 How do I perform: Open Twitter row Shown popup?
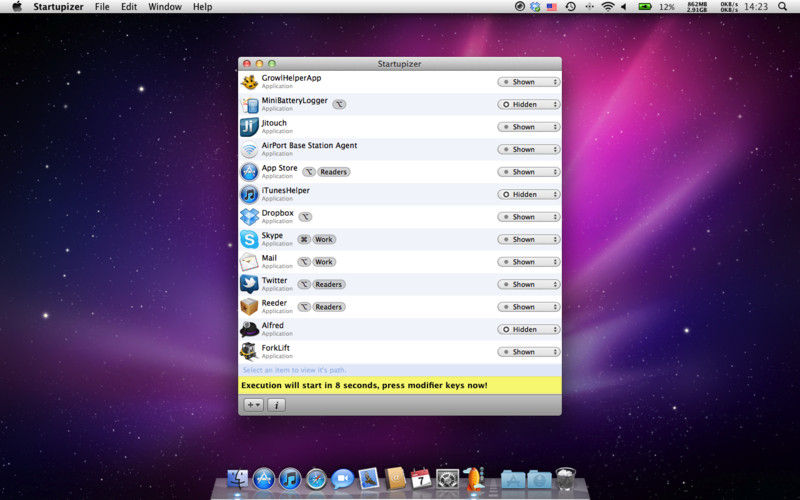point(529,284)
